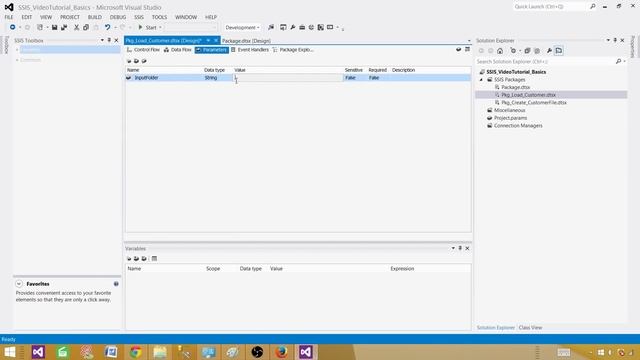
Task: Open the TOOLS menu
Action: pyautogui.click(x=159, y=17)
